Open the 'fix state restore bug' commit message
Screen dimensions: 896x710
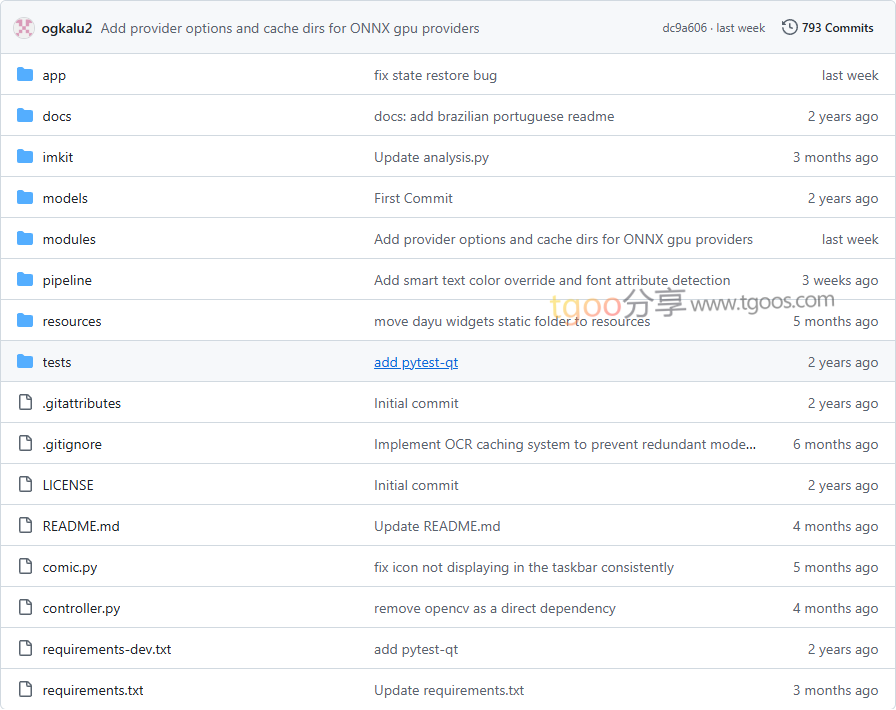point(435,75)
